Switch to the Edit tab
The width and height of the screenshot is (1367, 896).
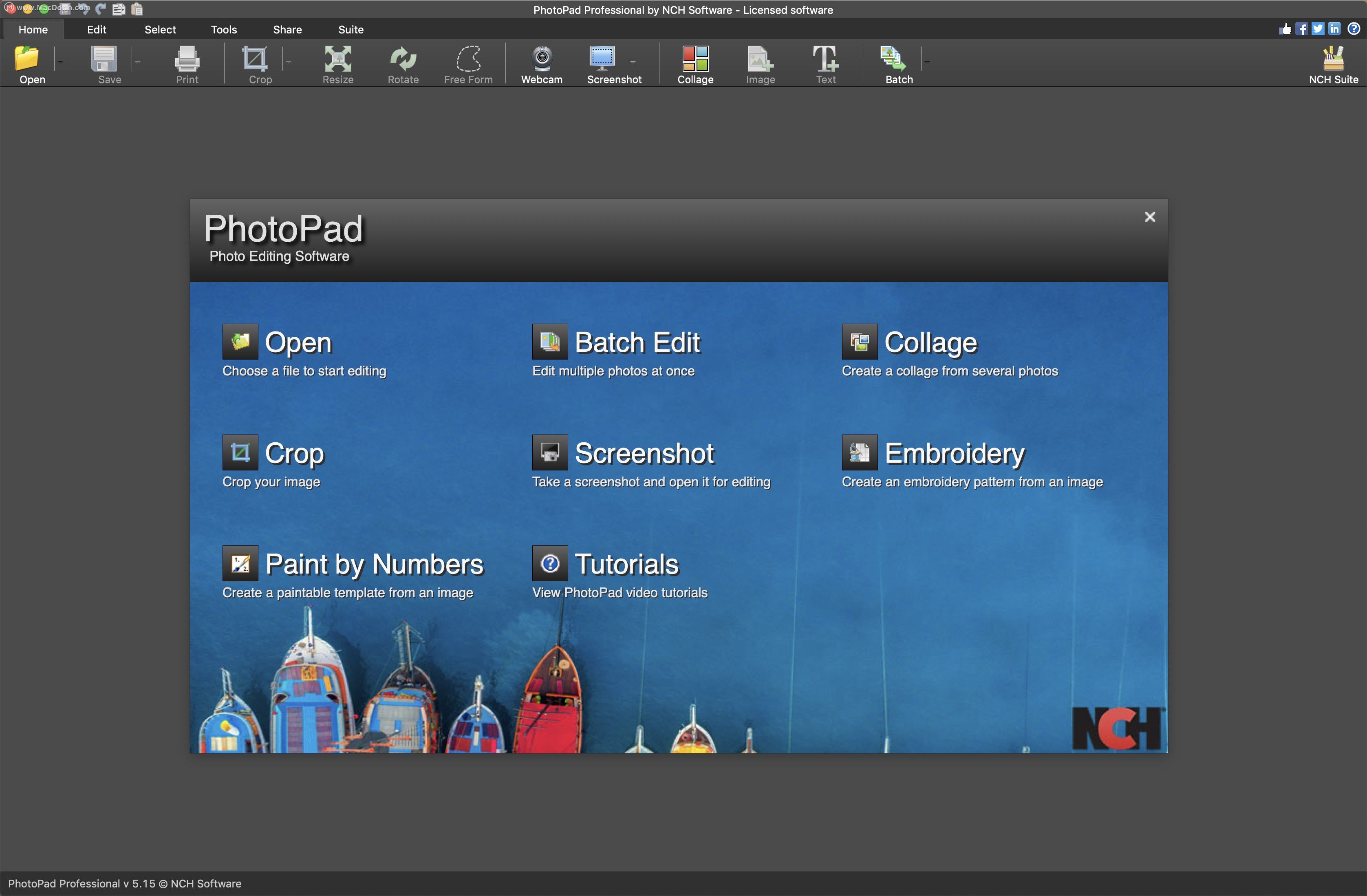click(97, 29)
